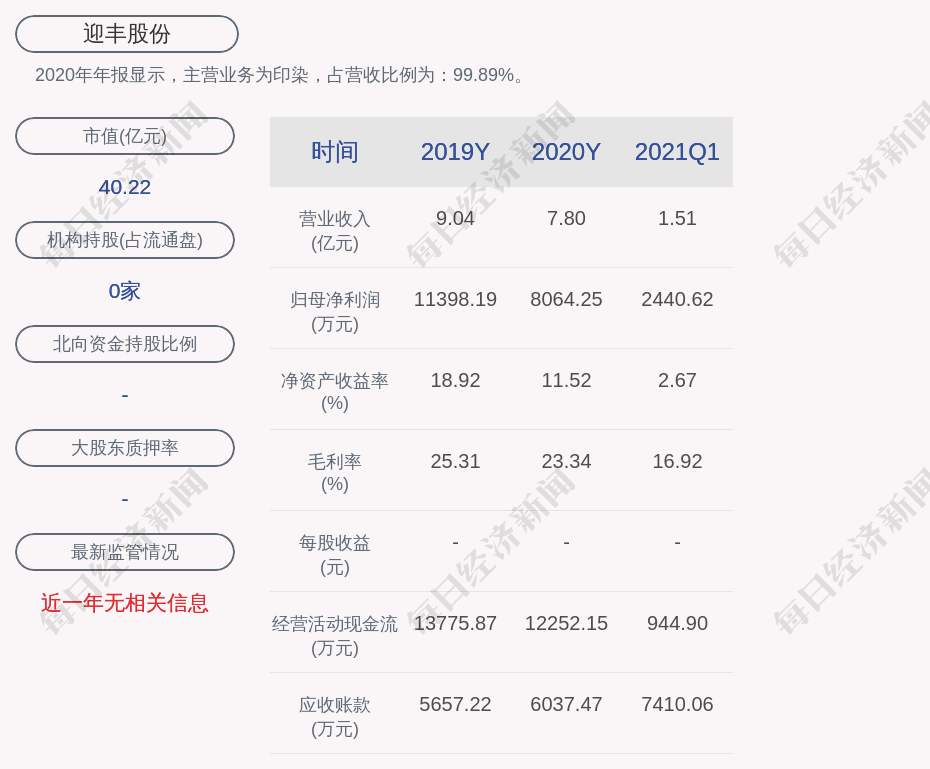
Task: Click the 大股东质押率 label pill
Action: pyautogui.click(x=125, y=448)
